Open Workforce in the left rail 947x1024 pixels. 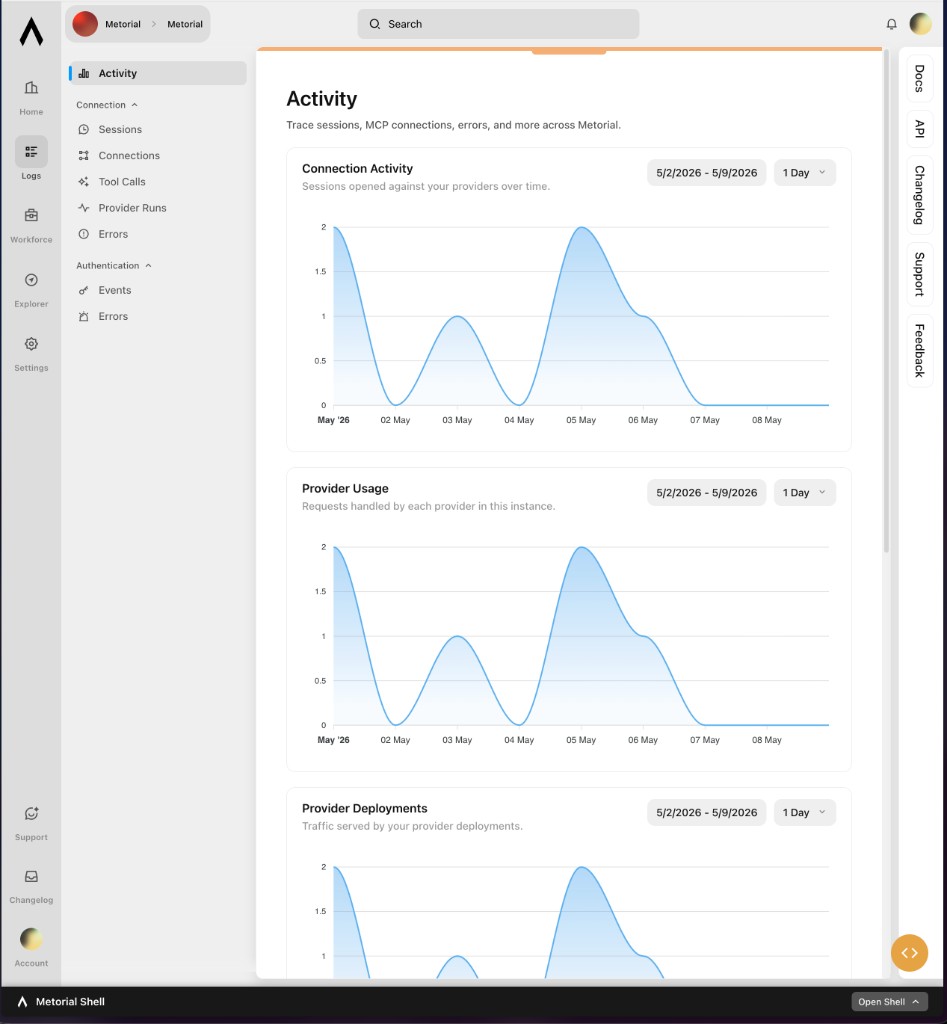point(31,225)
